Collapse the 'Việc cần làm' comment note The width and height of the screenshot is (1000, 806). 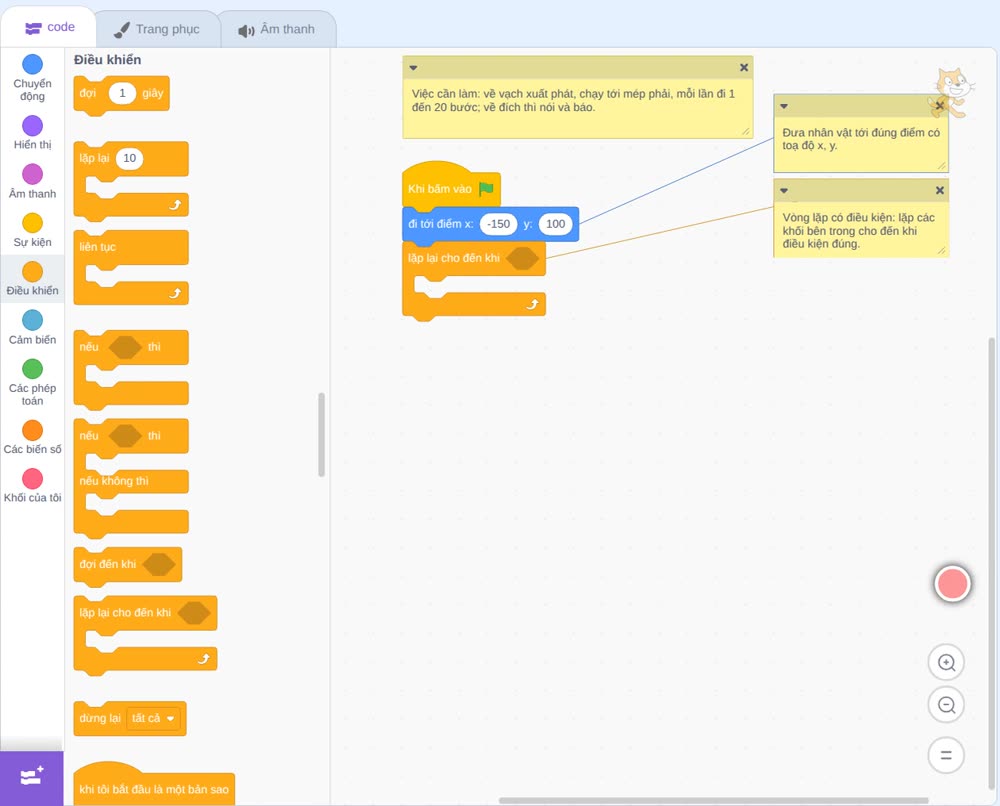(413, 68)
